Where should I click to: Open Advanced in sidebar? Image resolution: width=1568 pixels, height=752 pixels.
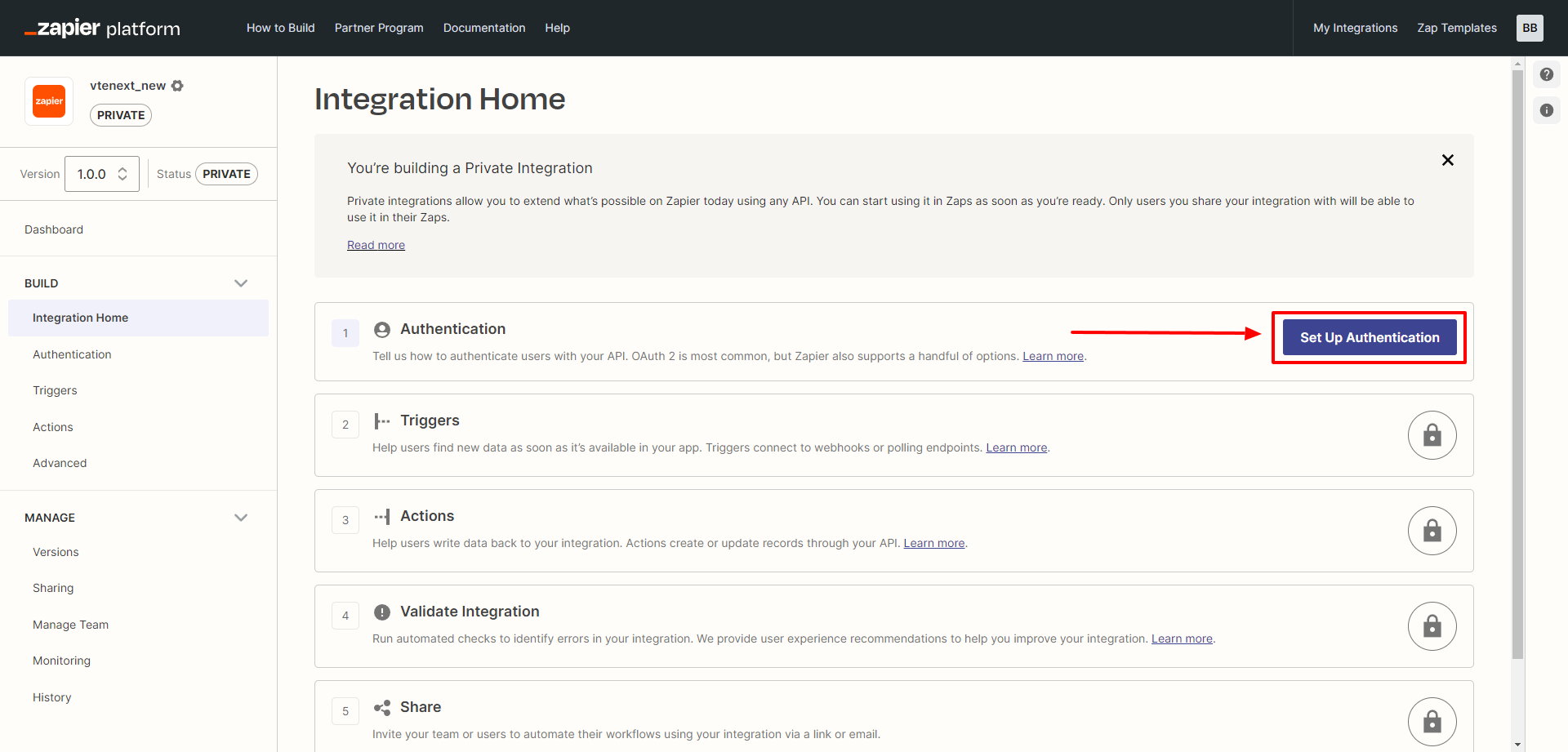(x=60, y=463)
